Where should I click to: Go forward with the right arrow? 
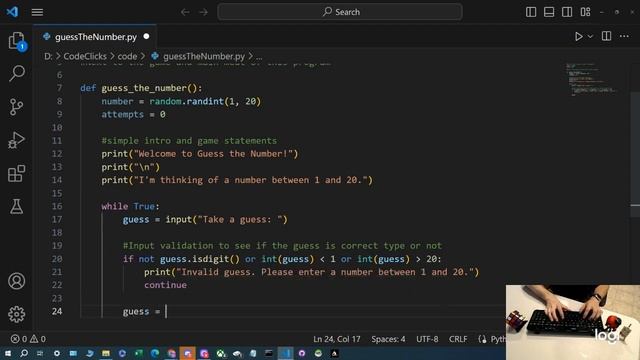[x=203, y=12]
